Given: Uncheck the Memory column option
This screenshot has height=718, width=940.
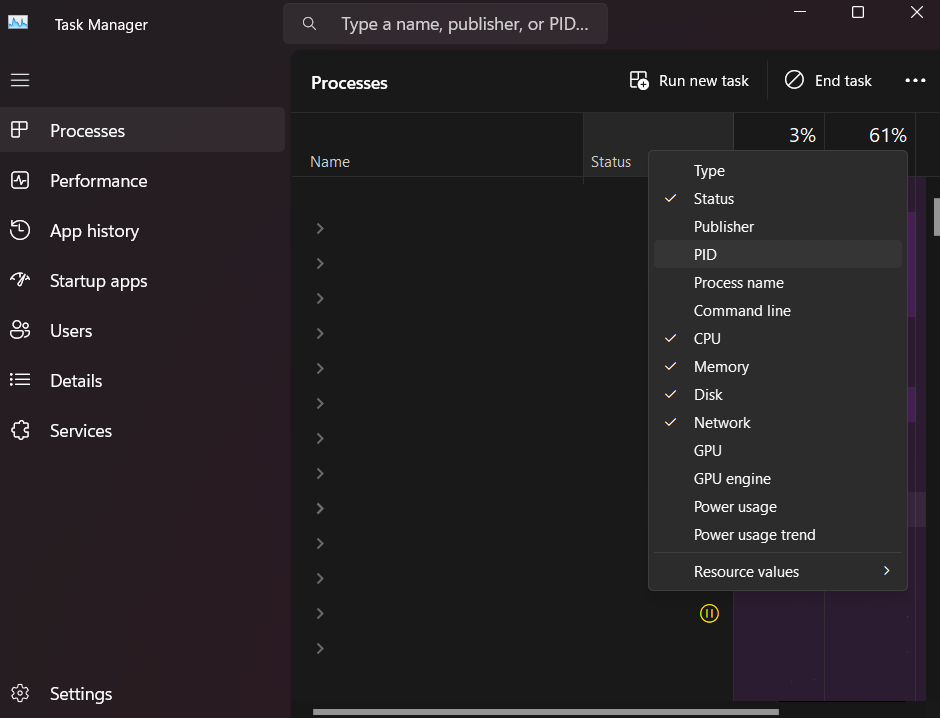Looking at the screenshot, I should click(x=778, y=366).
